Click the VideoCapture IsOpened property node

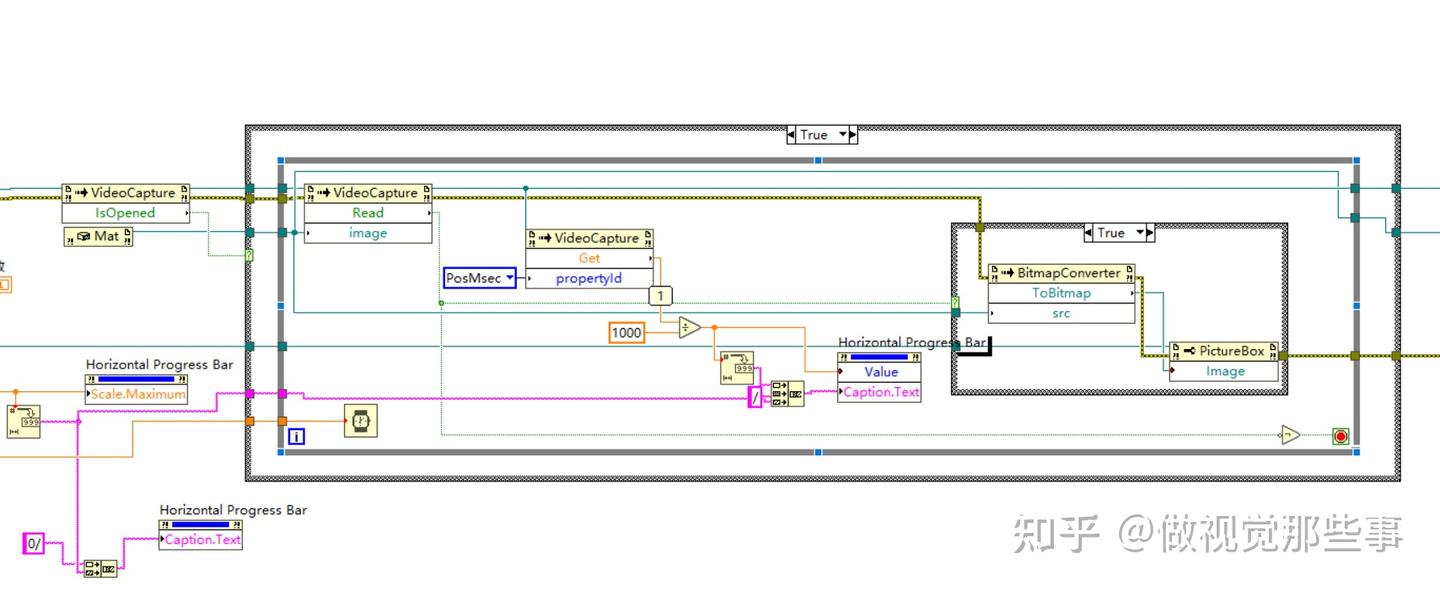click(127, 212)
